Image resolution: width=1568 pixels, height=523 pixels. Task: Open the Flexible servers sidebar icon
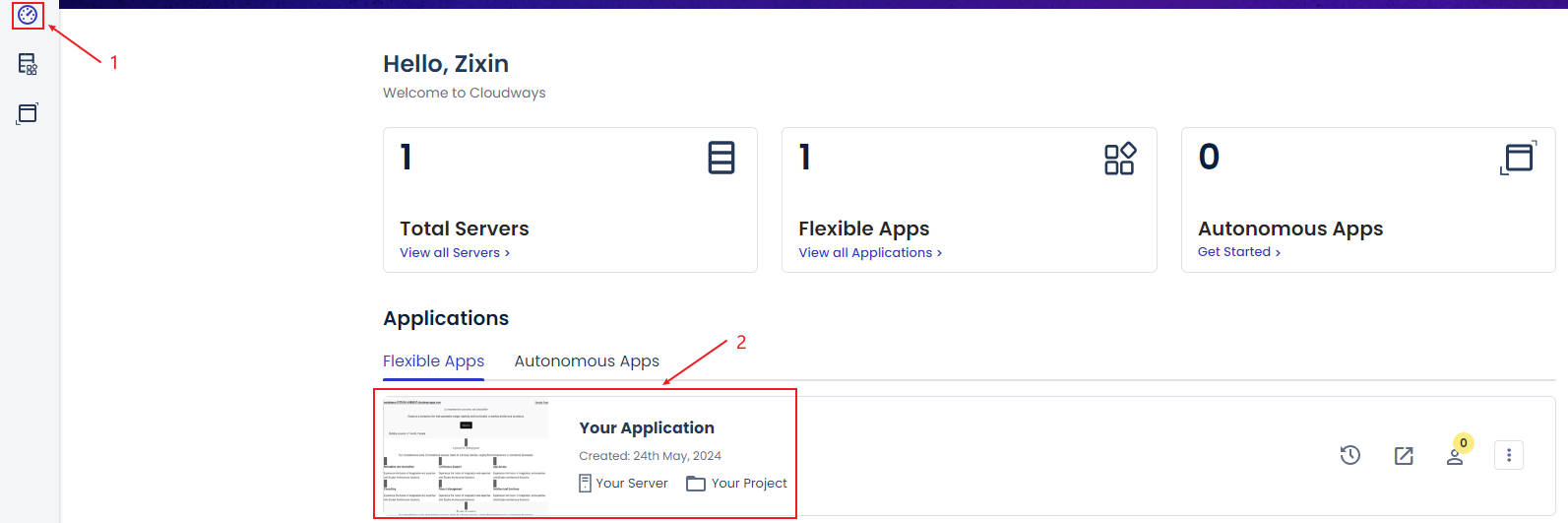tap(28, 64)
